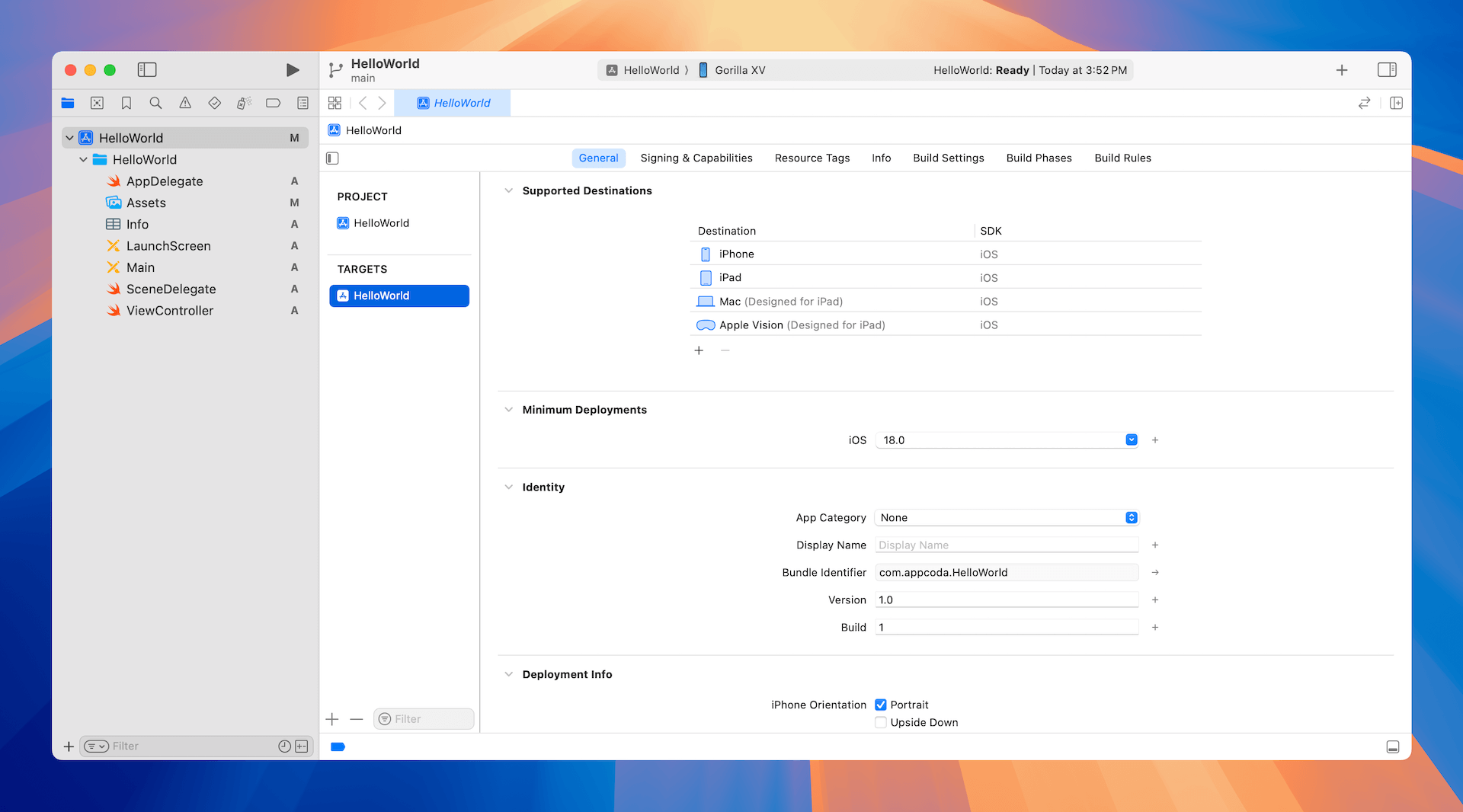Open the Issue navigator warning icon
1463x812 pixels.
point(185,103)
